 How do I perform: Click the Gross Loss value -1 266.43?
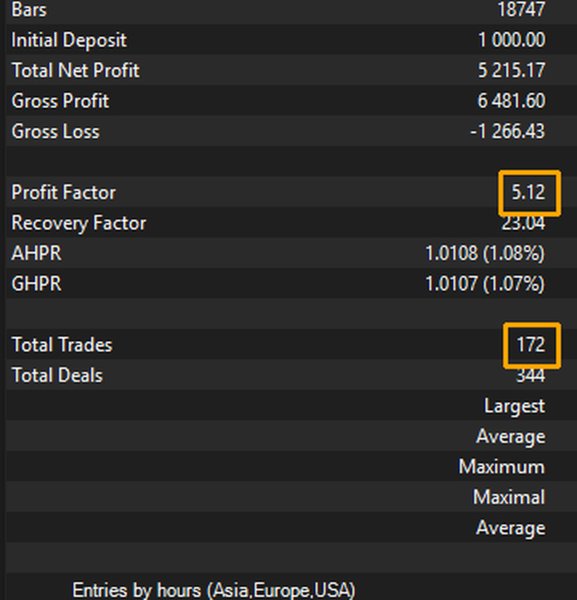pos(507,131)
